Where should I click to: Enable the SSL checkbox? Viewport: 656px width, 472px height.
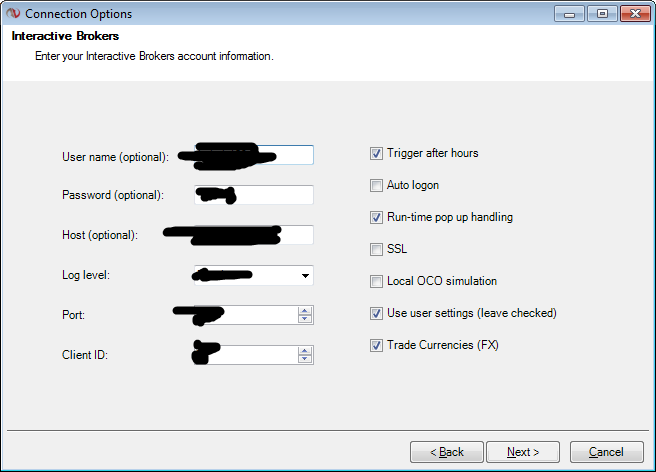(x=376, y=249)
